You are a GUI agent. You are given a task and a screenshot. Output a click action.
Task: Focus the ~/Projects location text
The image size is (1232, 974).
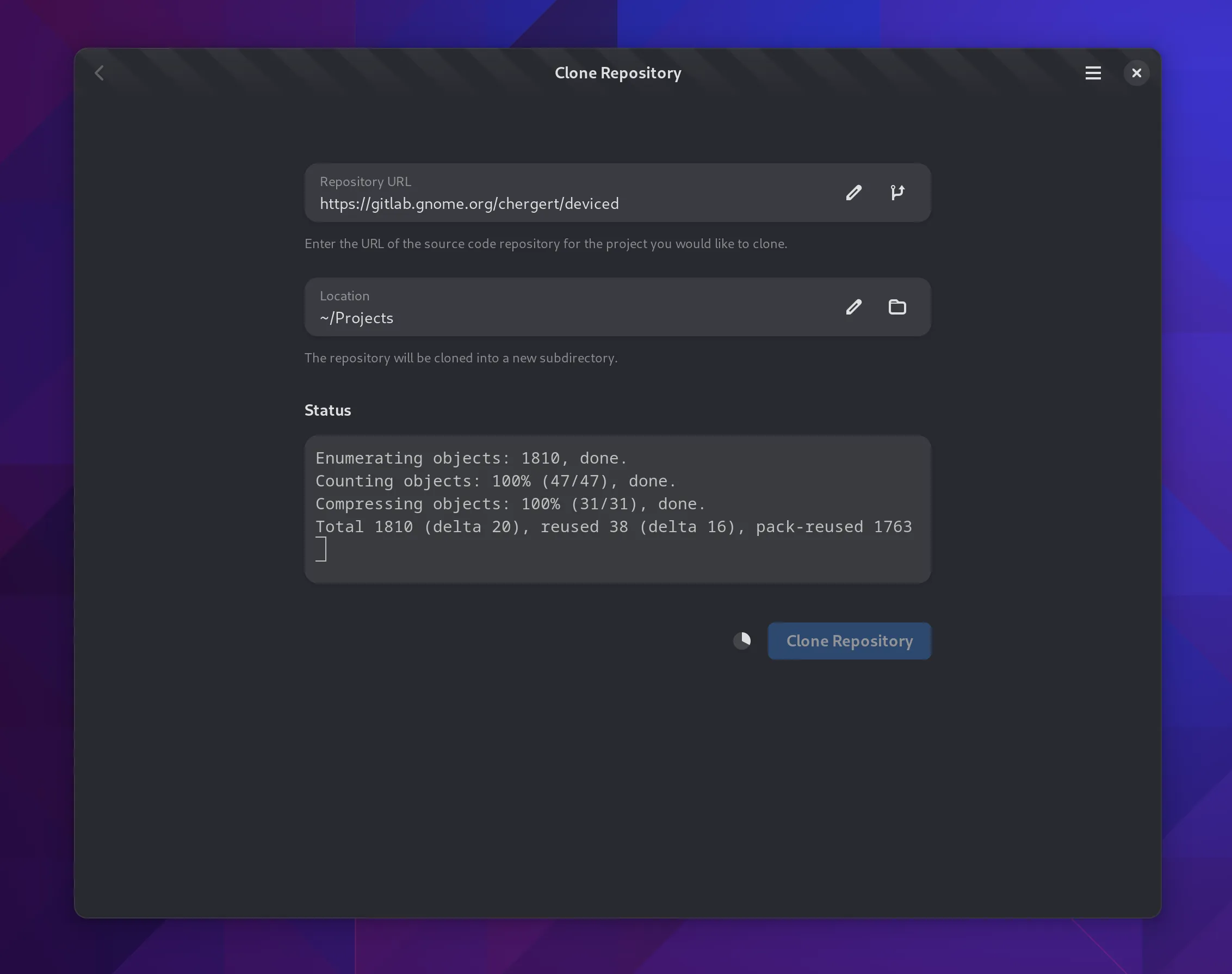click(356, 318)
